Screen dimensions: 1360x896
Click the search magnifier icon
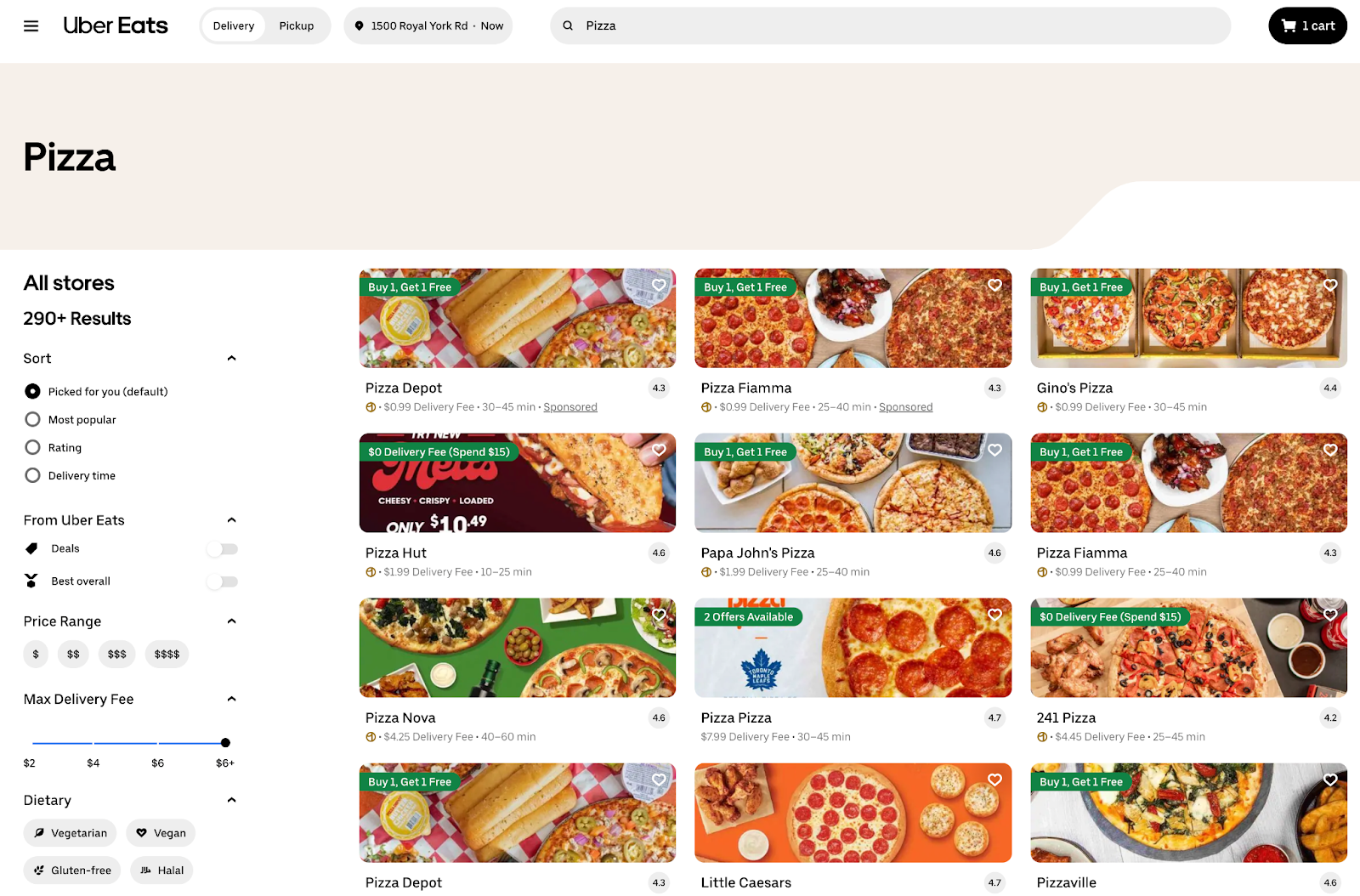coord(568,26)
